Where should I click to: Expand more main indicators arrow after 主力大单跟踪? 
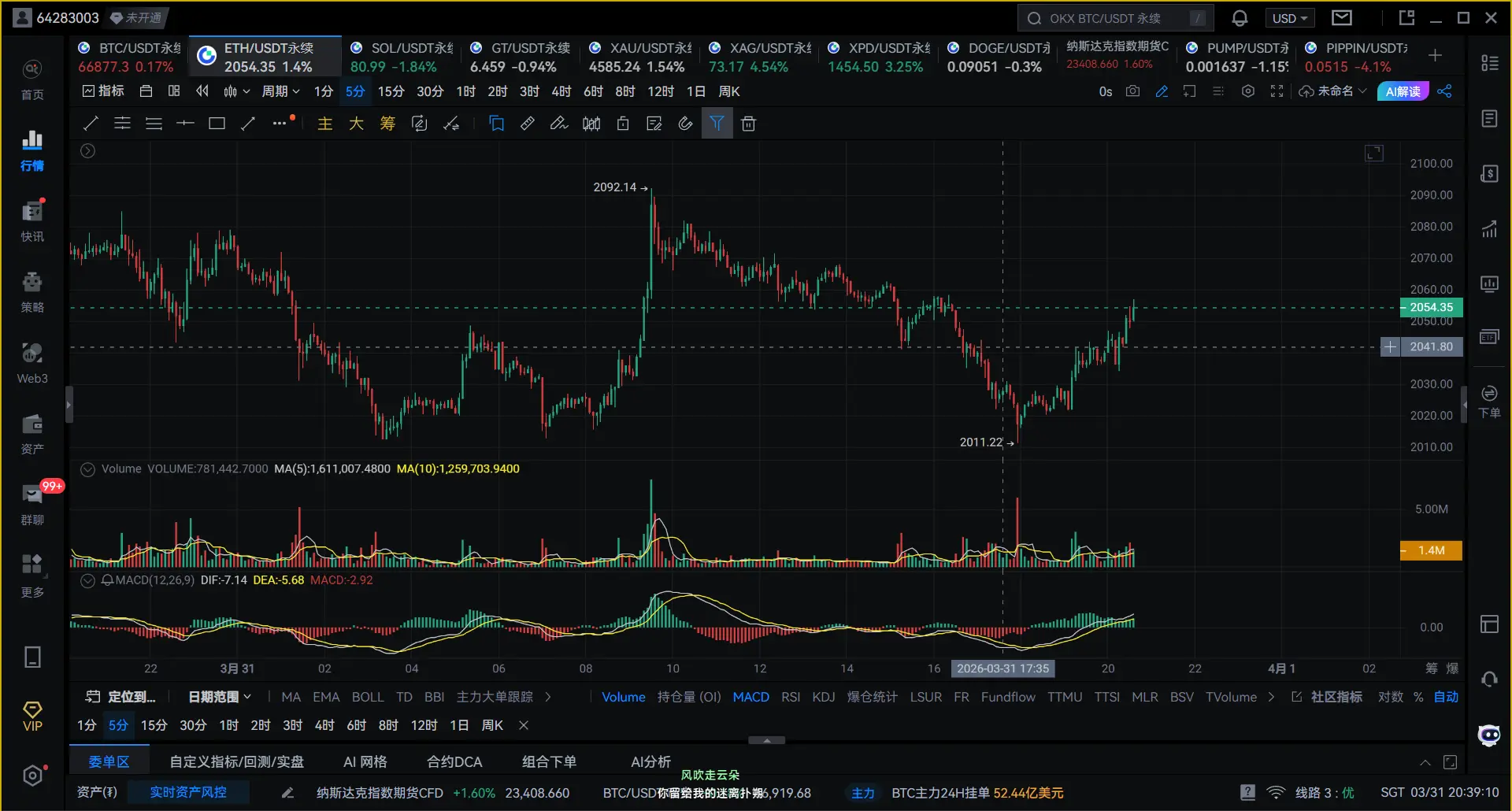coord(548,697)
